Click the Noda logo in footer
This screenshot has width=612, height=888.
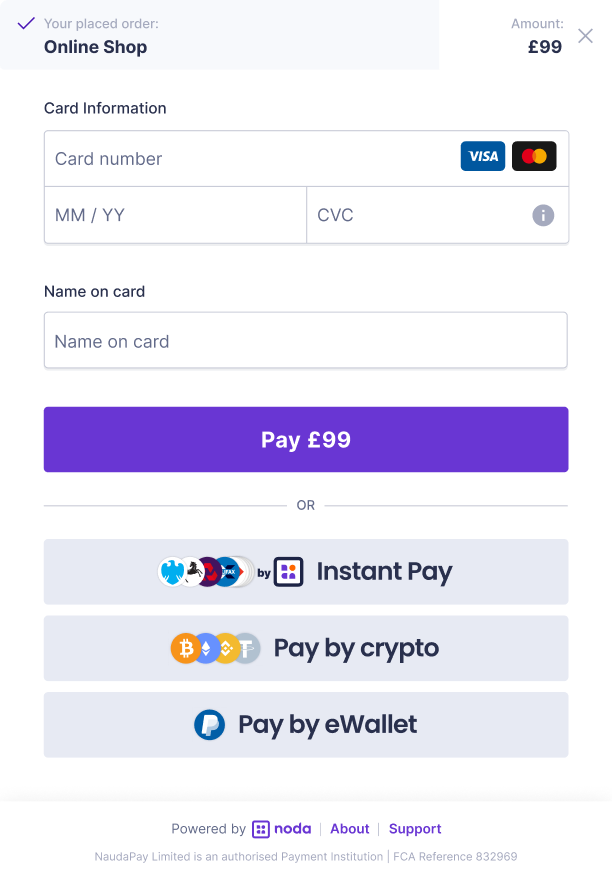point(281,829)
